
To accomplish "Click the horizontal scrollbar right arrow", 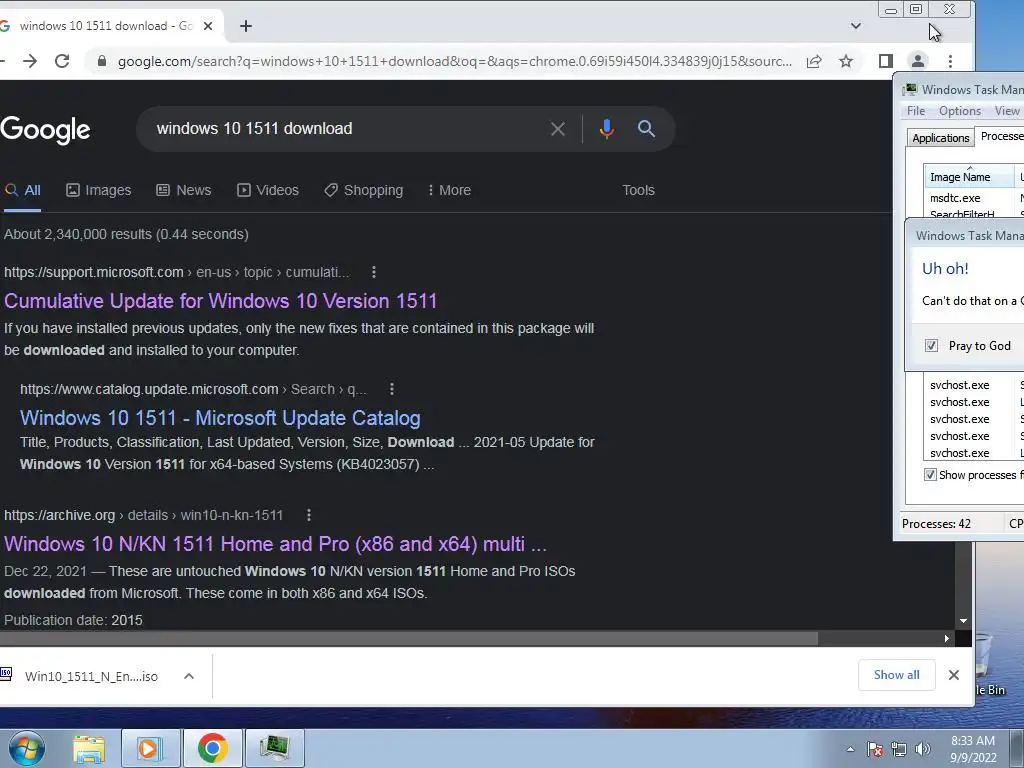I will [946, 639].
